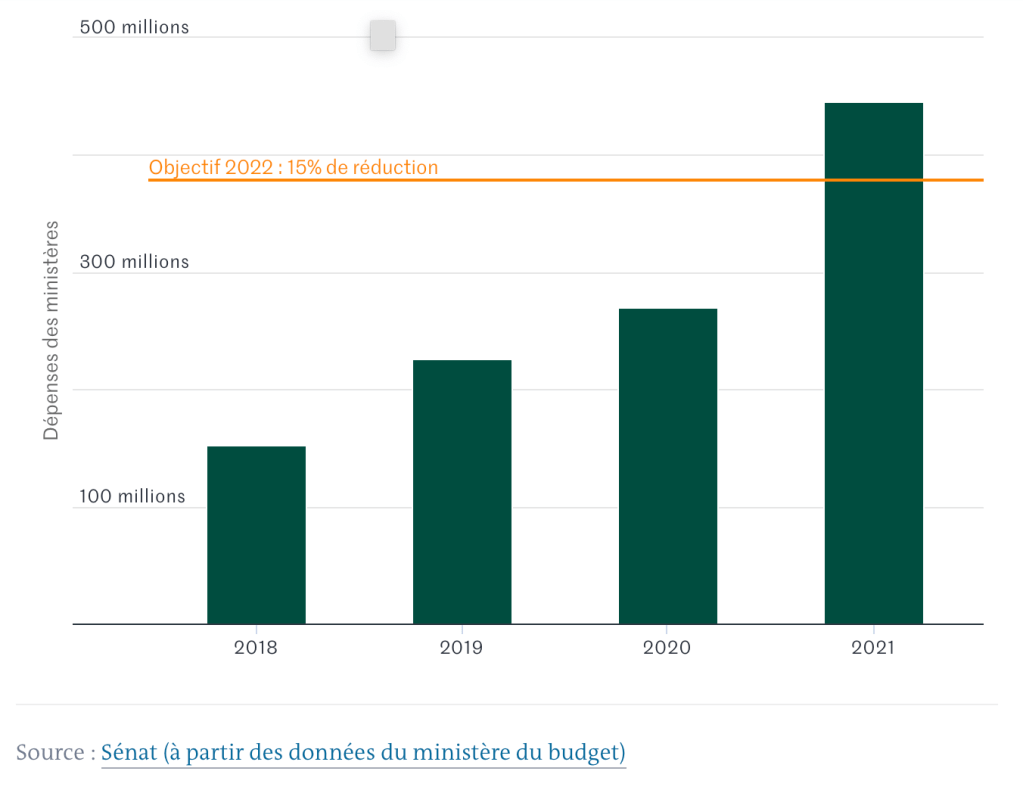
Task: Select the 300 millions axis label
Action: pos(134,262)
